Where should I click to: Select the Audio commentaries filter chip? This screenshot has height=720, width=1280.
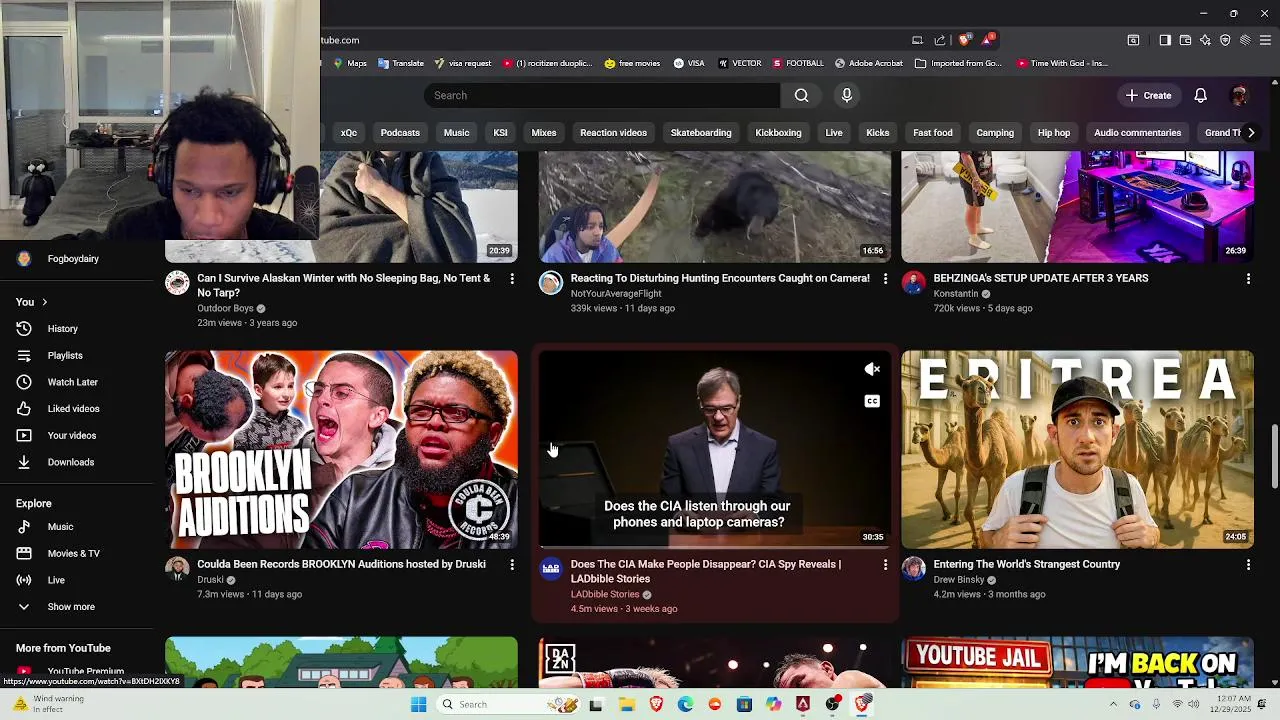[x=1137, y=133]
